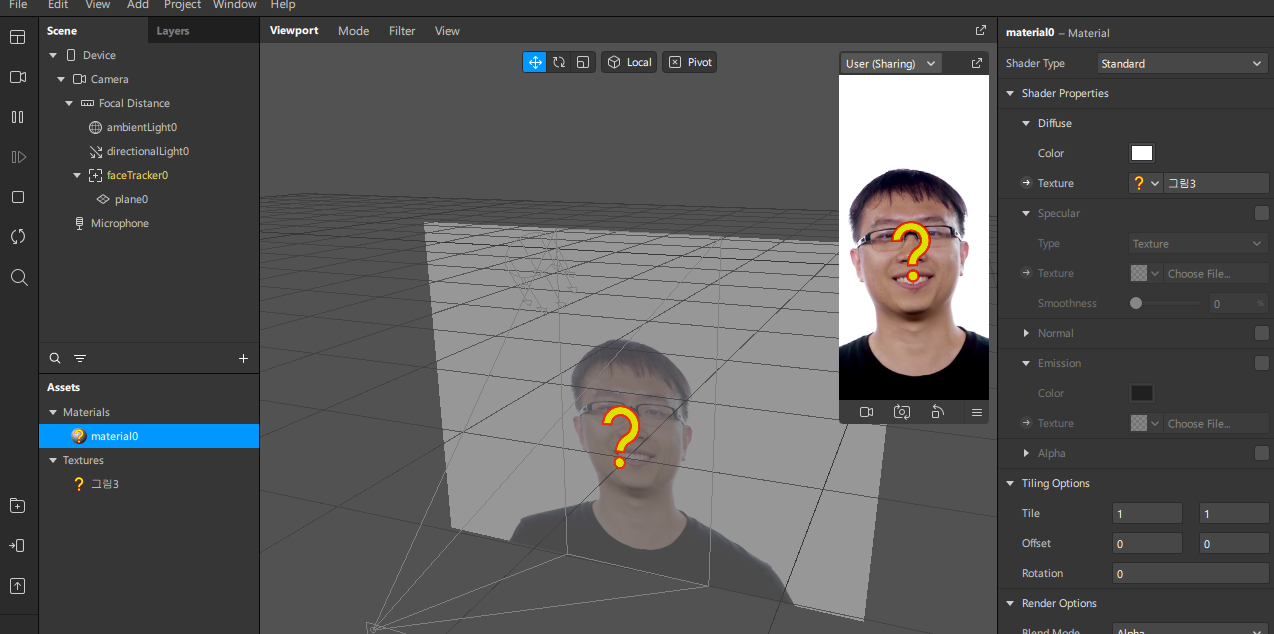Click the arrow icon beside Emission Texture

pos(1026,423)
